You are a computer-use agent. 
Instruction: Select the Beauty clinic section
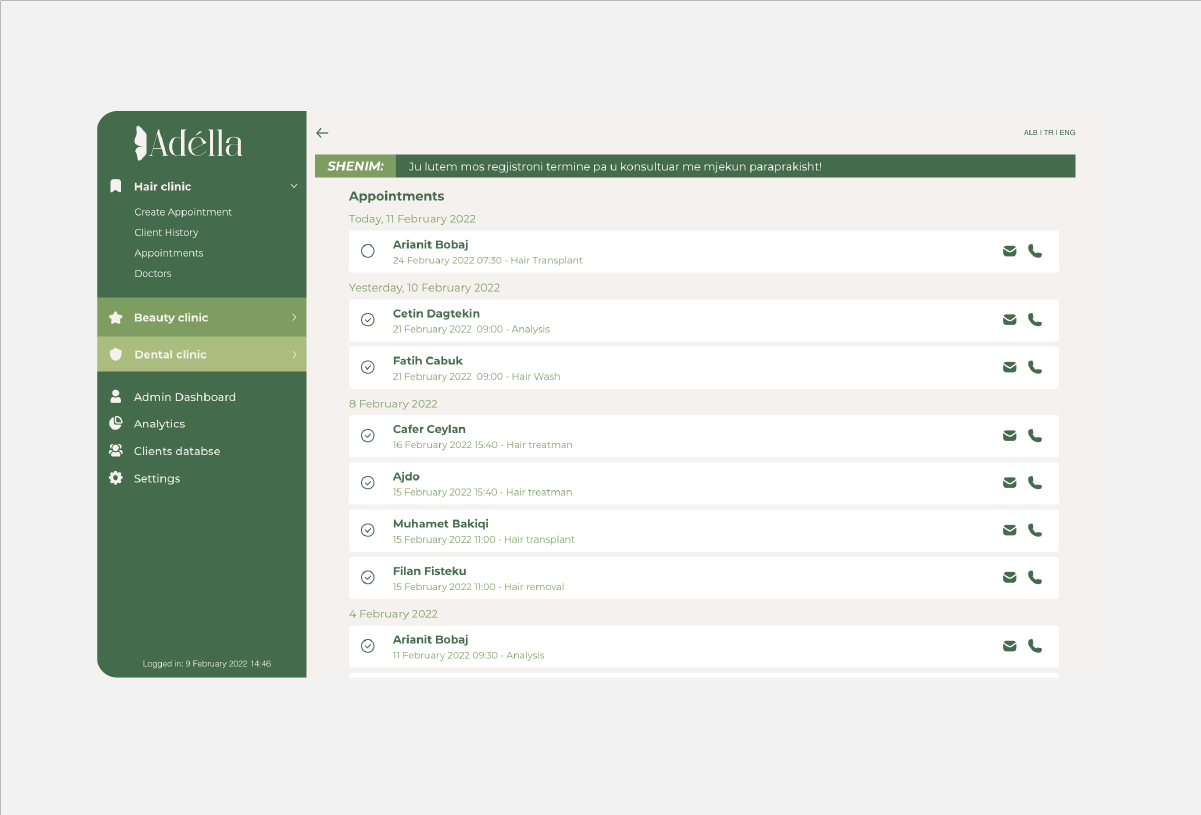[x=202, y=318]
